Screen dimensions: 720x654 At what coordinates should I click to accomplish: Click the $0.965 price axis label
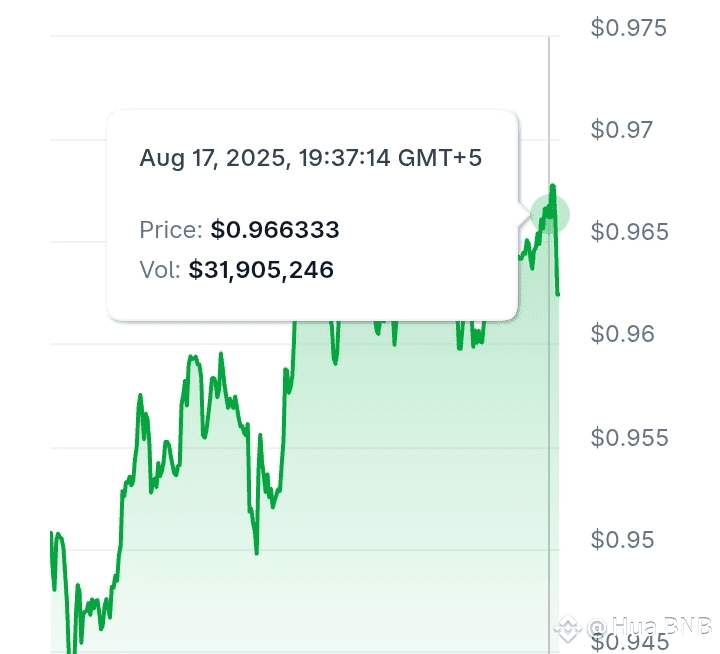pos(629,231)
